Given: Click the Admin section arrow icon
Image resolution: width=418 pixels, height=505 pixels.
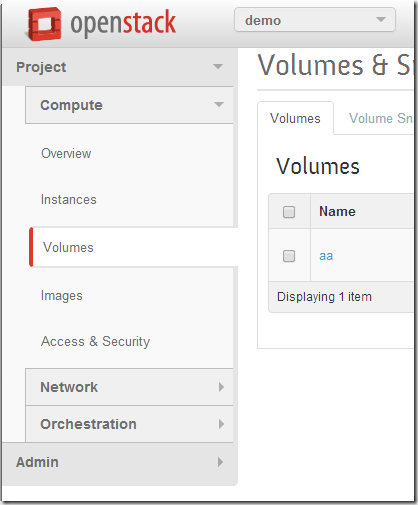Looking at the screenshot, I should click(x=220, y=462).
